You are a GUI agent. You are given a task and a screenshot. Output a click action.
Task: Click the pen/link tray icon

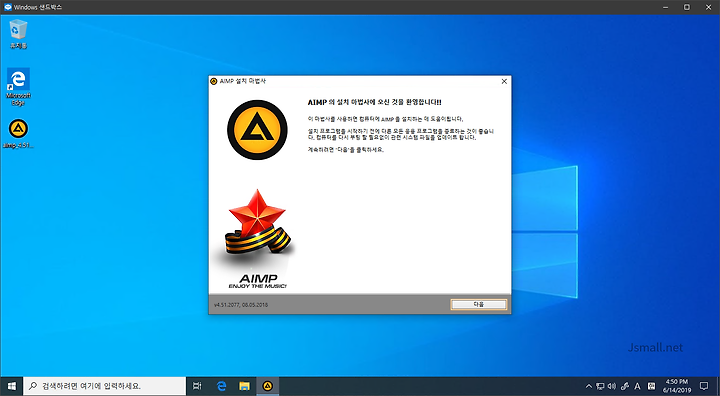point(624,386)
